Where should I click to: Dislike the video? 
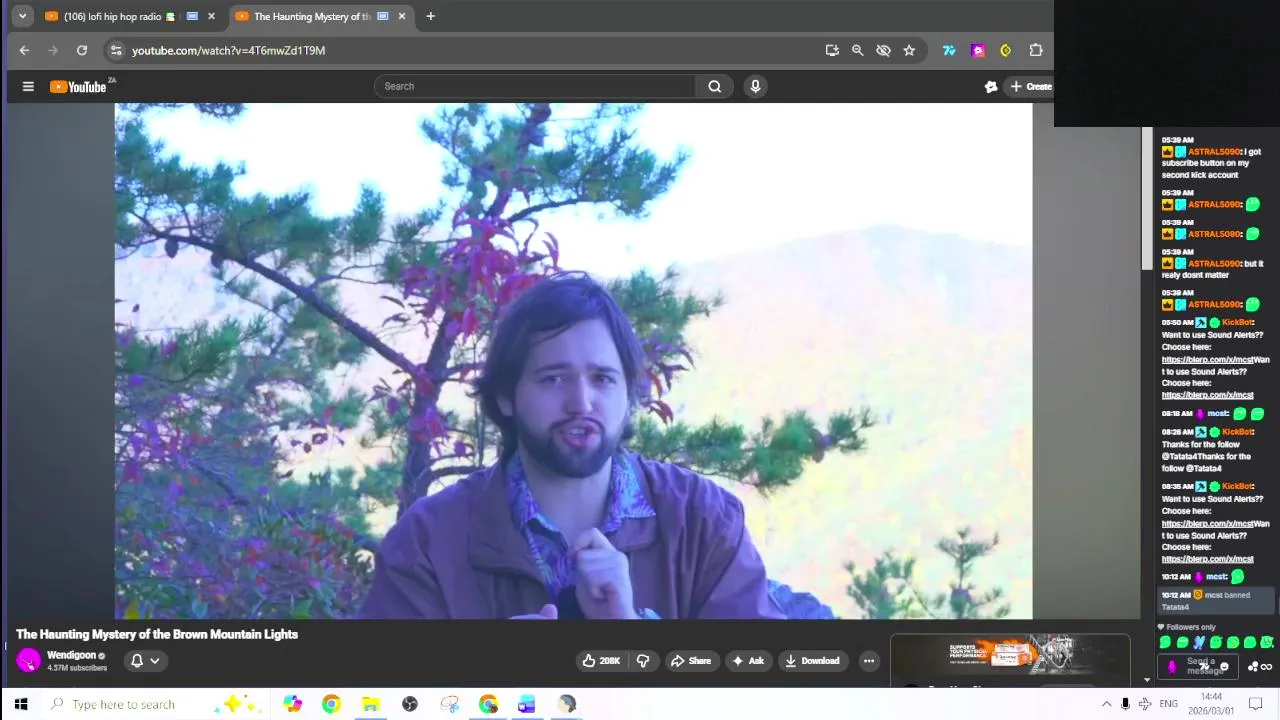point(643,661)
